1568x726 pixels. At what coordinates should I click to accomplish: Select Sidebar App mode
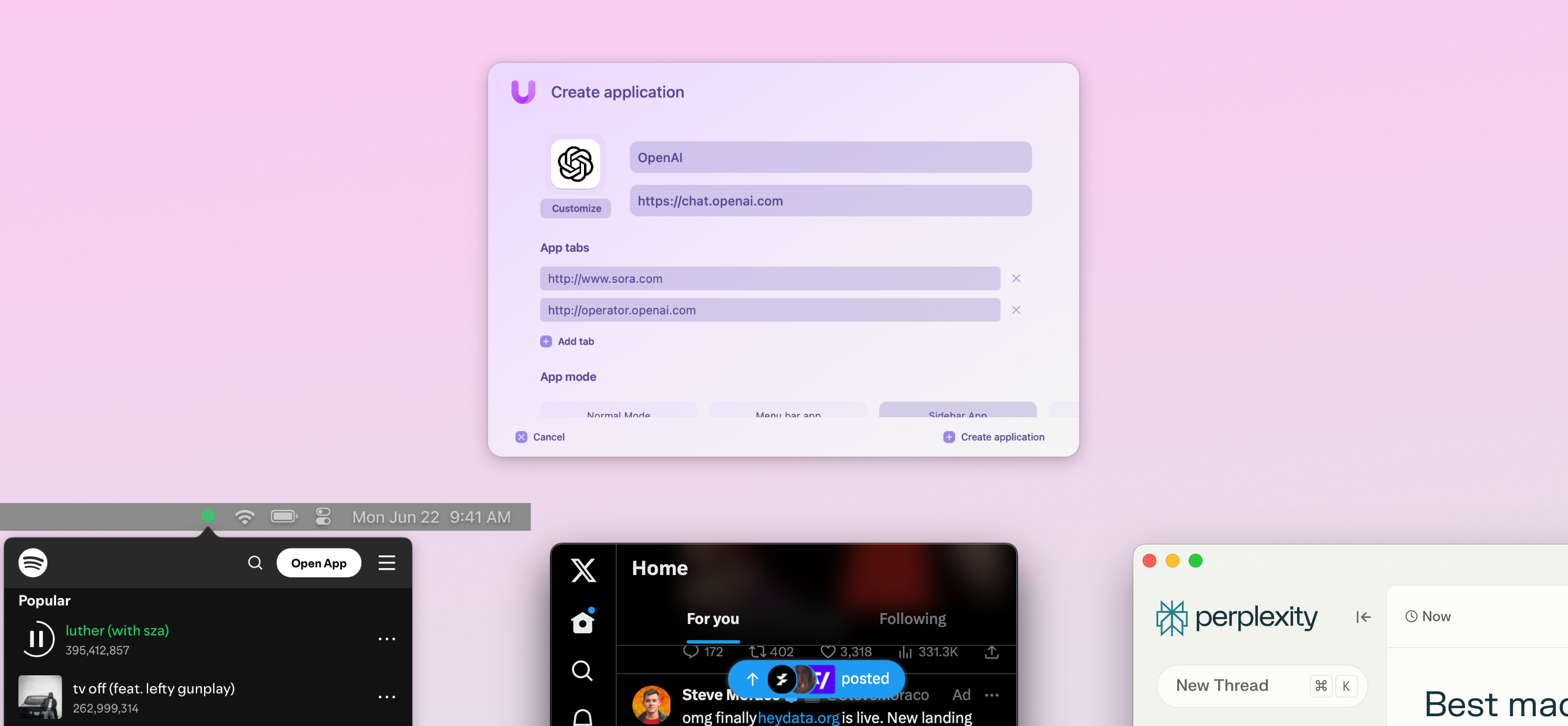[958, 410]
